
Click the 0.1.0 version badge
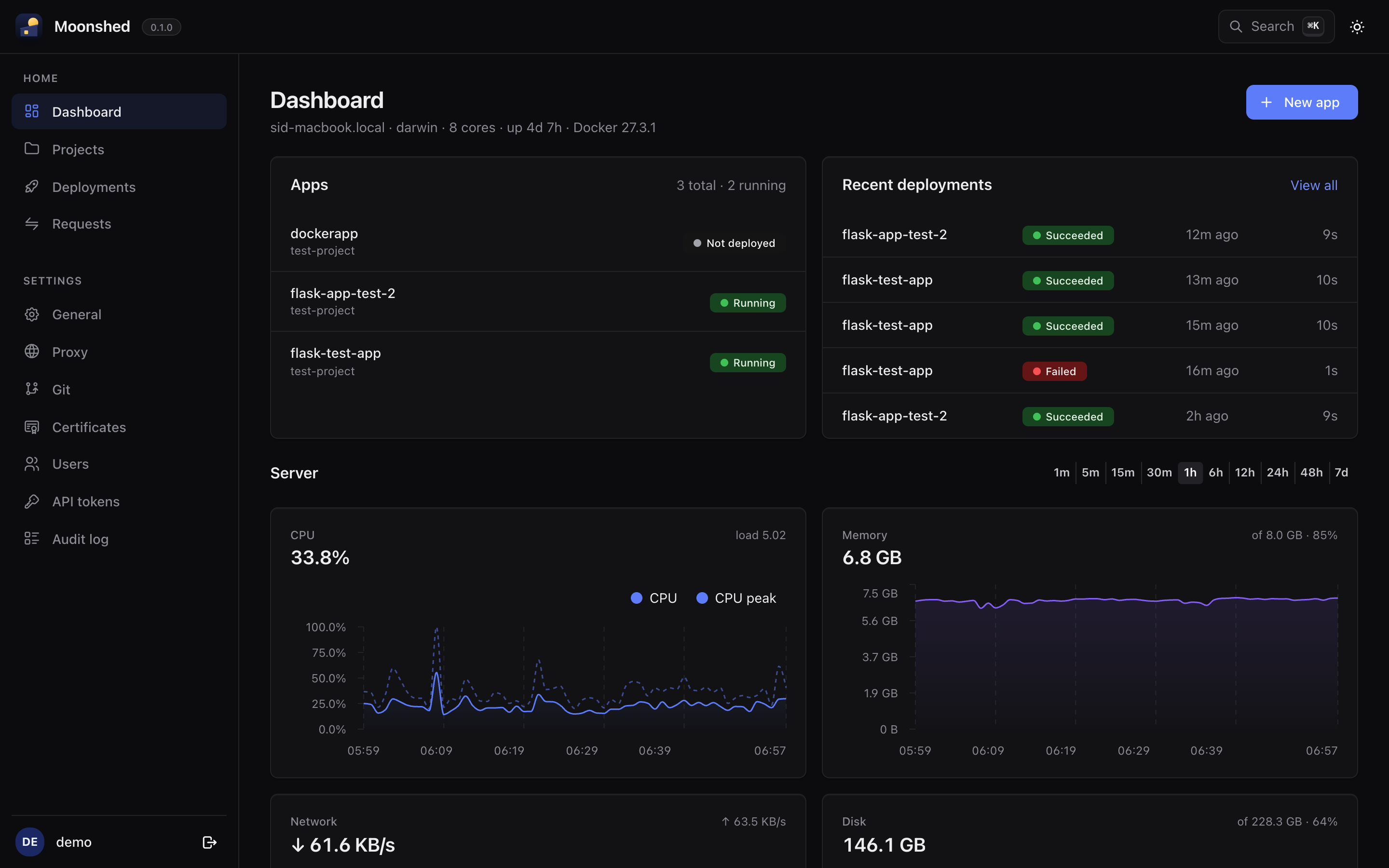(x=161, y=27)
